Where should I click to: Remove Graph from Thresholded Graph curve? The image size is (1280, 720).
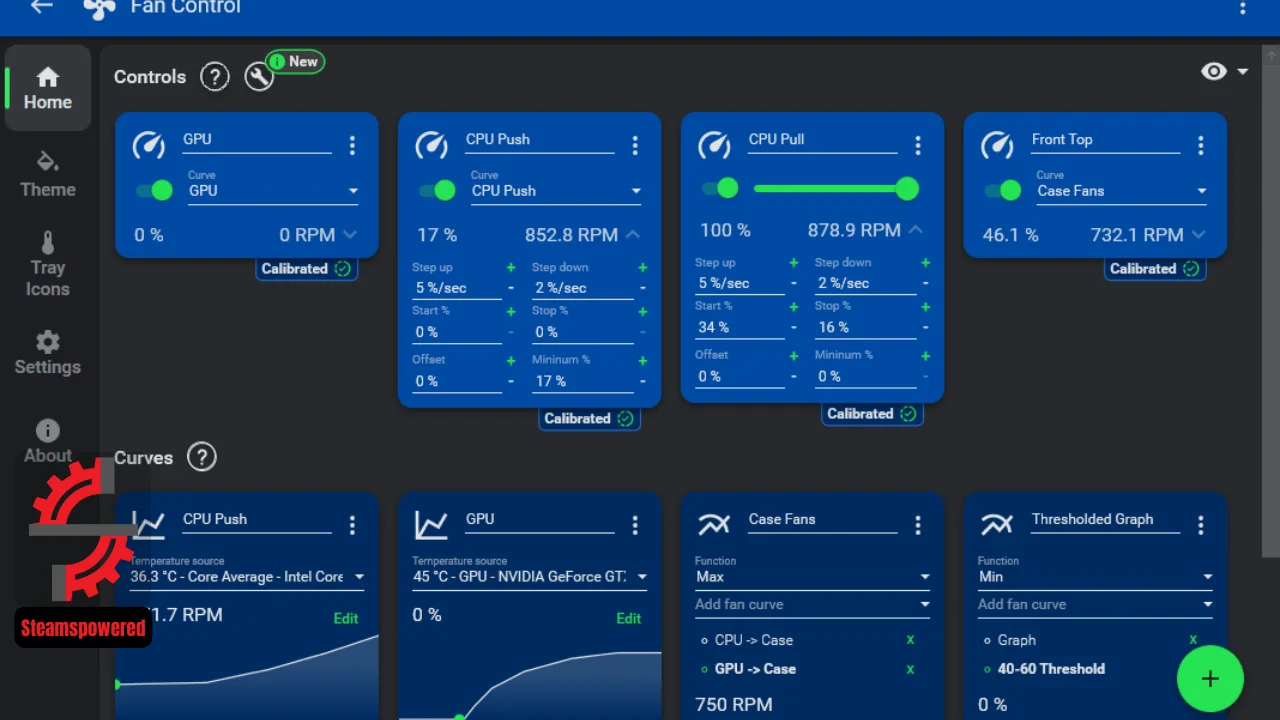(x=1193, y=640)
